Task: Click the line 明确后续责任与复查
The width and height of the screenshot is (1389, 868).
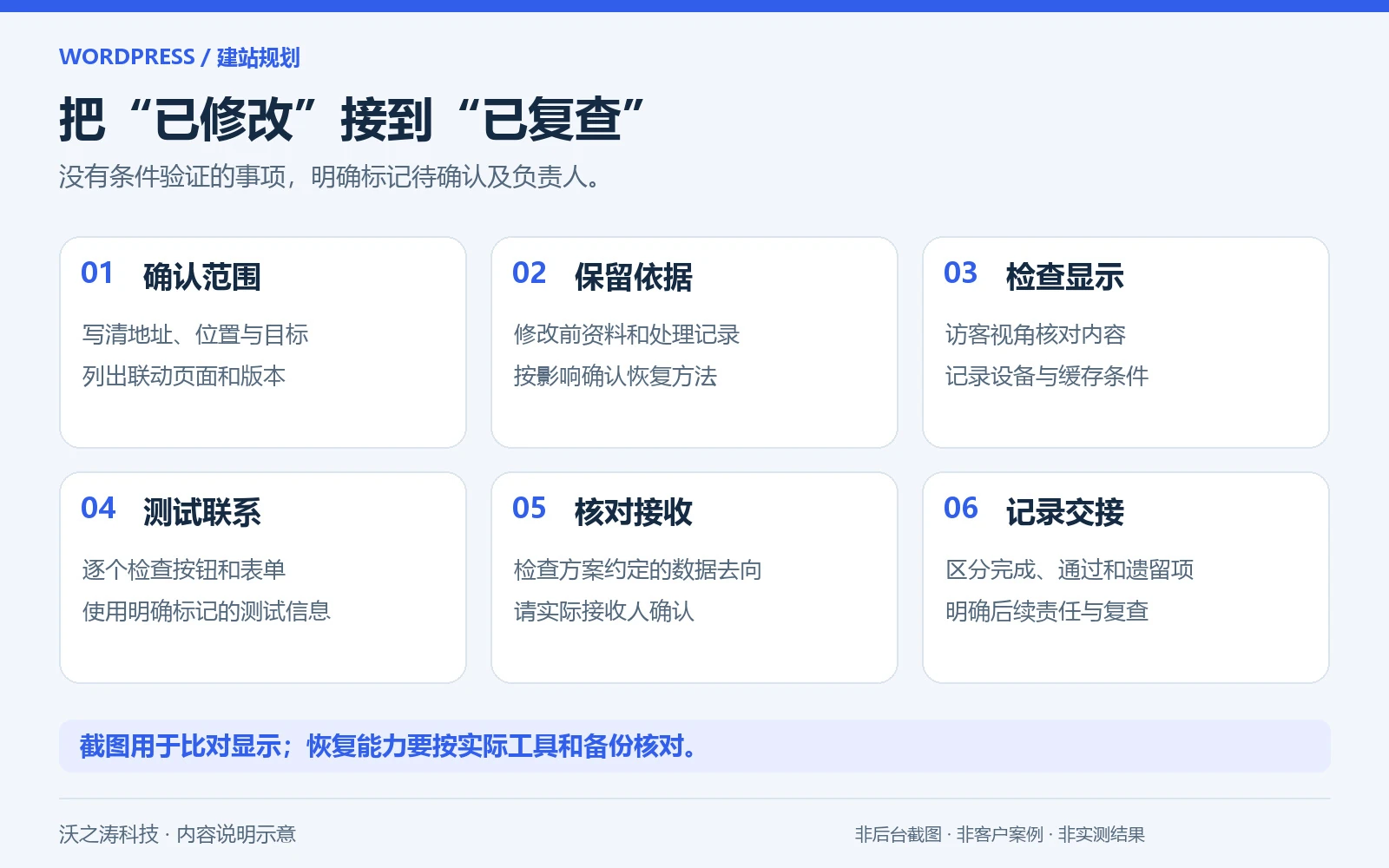Action: coord(1047,612)
